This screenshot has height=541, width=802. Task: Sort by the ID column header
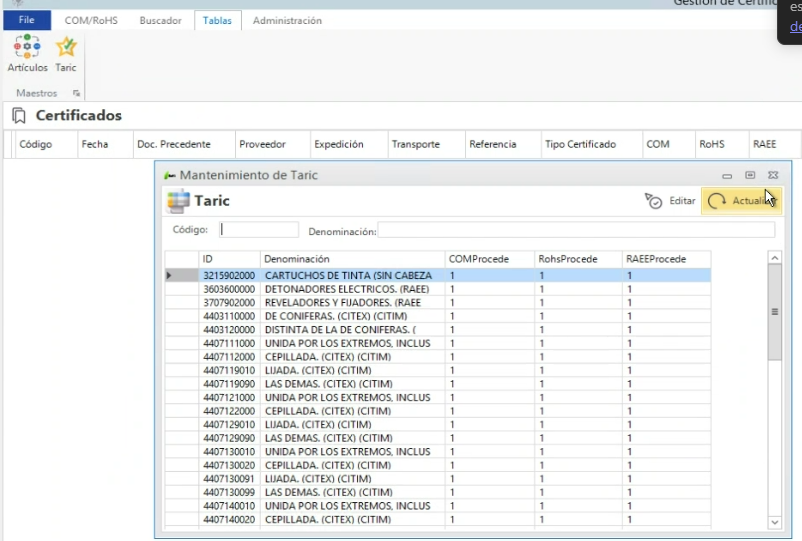point(229,259)
